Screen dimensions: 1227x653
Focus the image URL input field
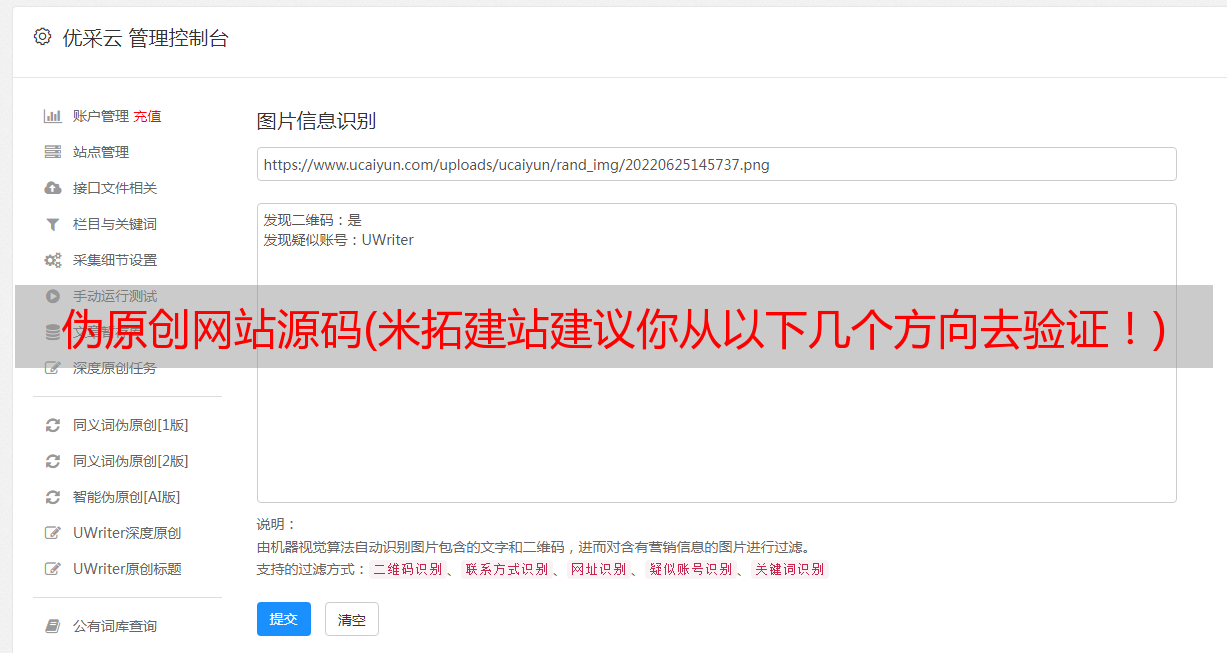pos(716,164)
